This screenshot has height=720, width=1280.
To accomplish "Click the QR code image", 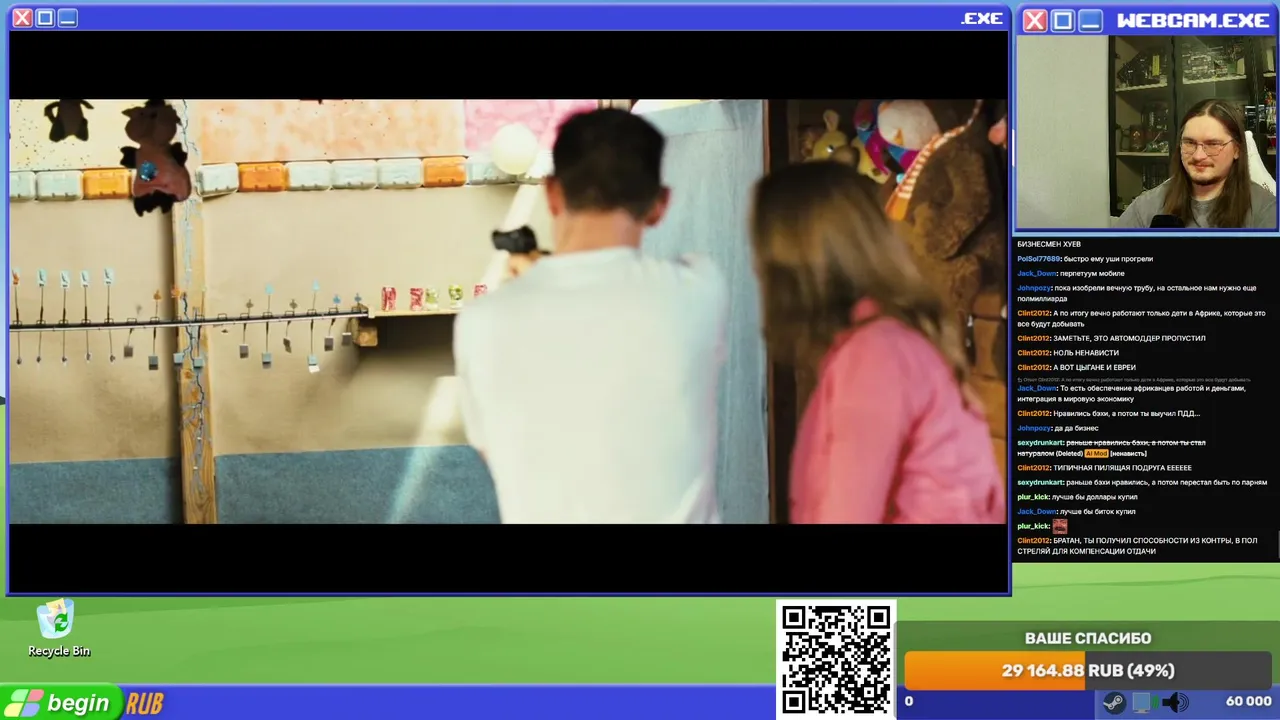I will pos(836,660).
